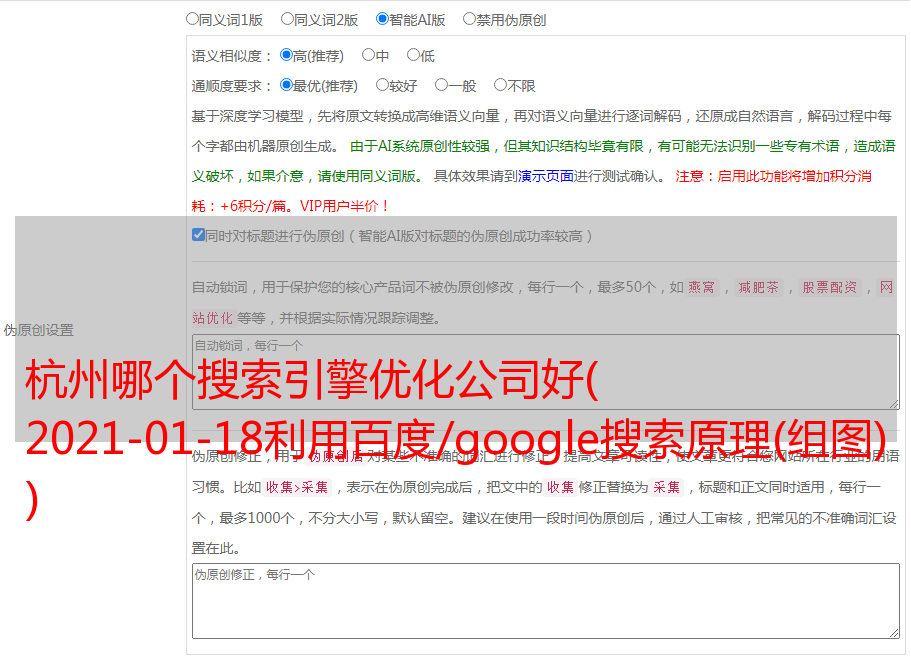Set 通顺度要求 to 较好
The image size is (911, 658).
(x=382, y=85)
